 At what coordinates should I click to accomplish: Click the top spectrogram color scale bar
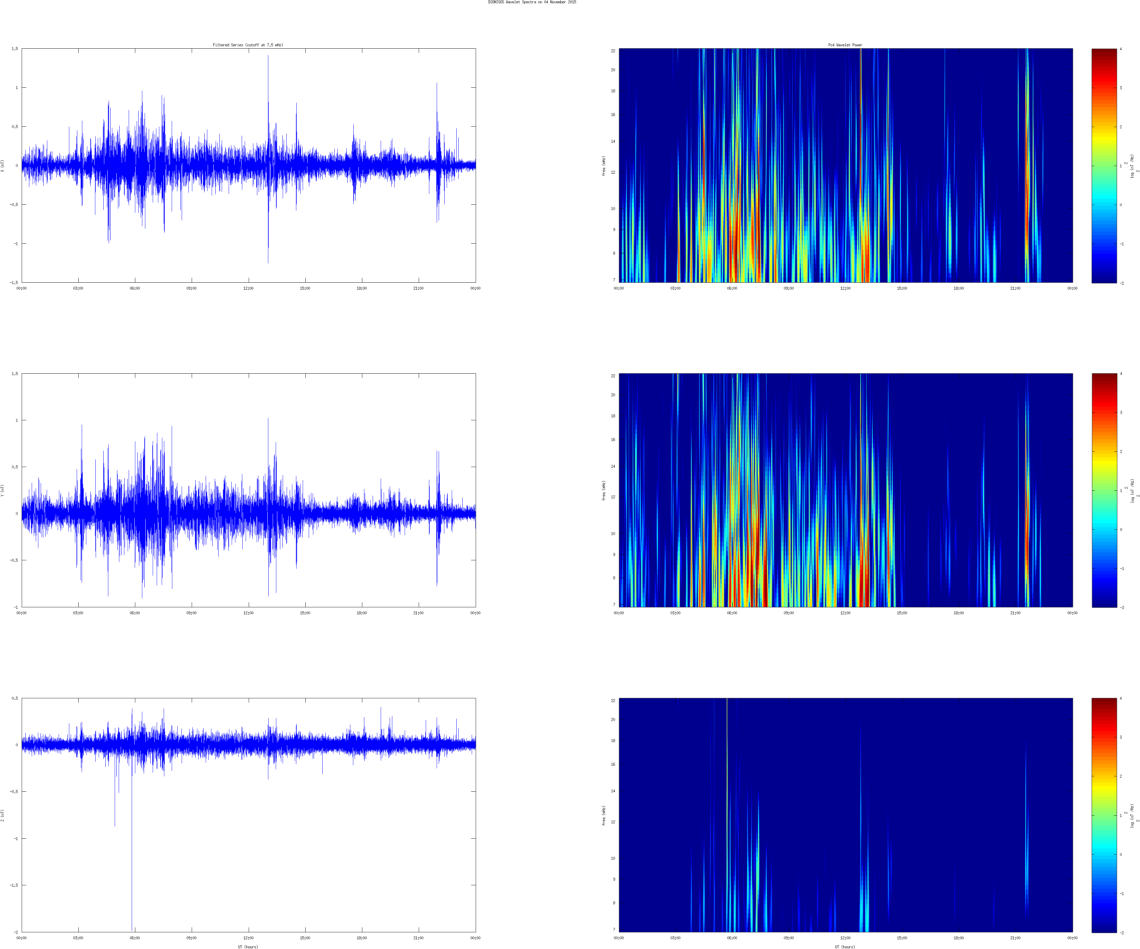pyautogui.click(x=1104, y=165)
